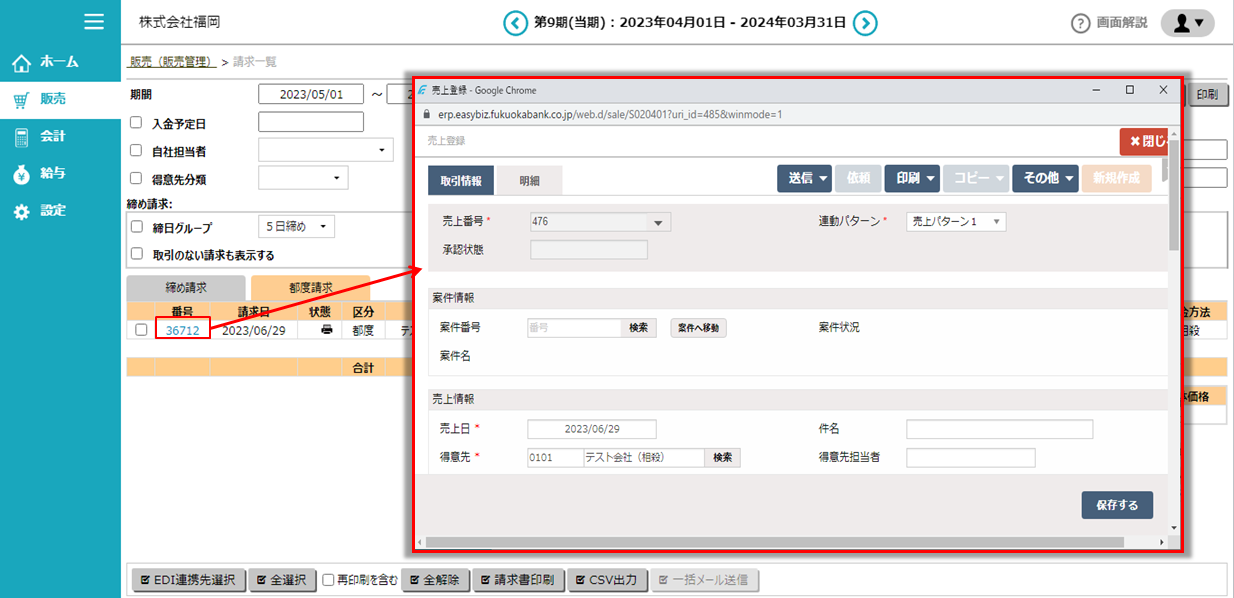Screen dimensions: 1234x598
Task: Click the 件名 input field
Action: (x=999, y=429)
